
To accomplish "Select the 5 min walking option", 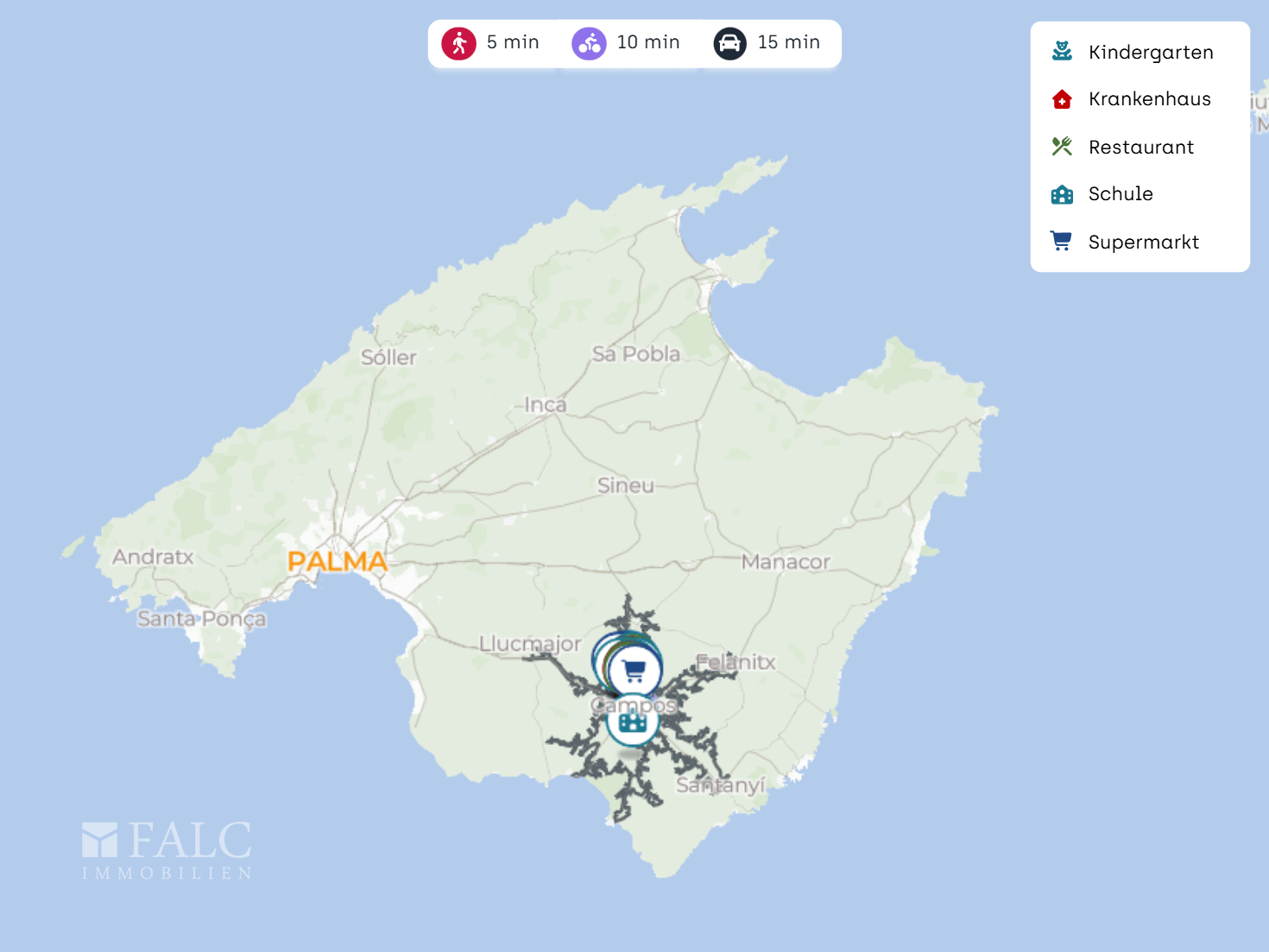I will (513, 42).
